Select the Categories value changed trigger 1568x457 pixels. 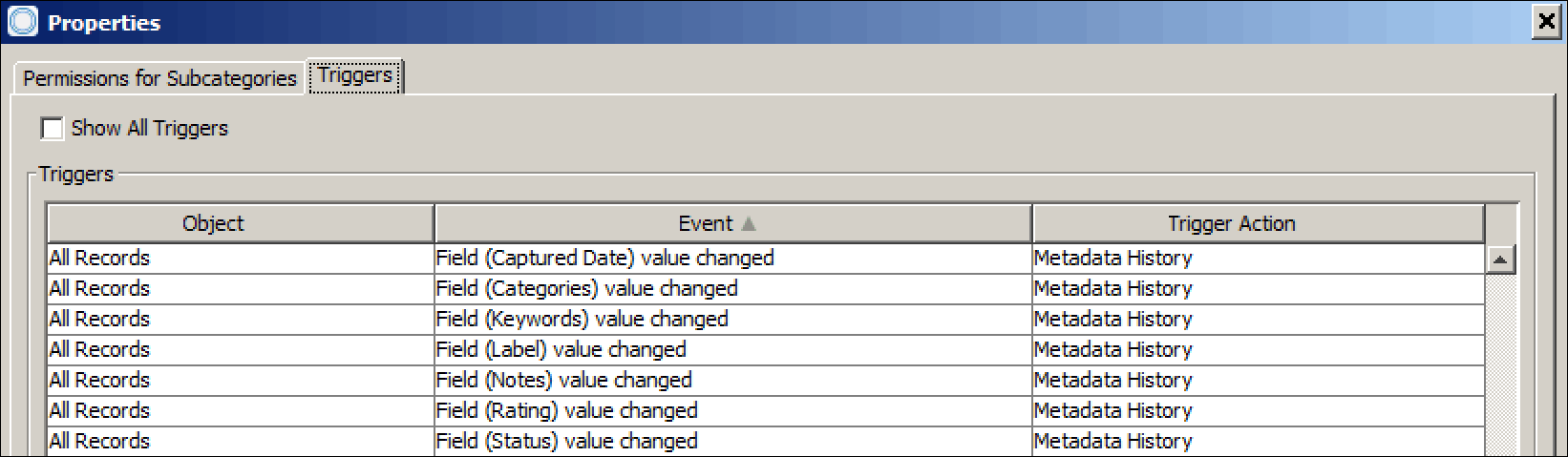pos(586,288)
